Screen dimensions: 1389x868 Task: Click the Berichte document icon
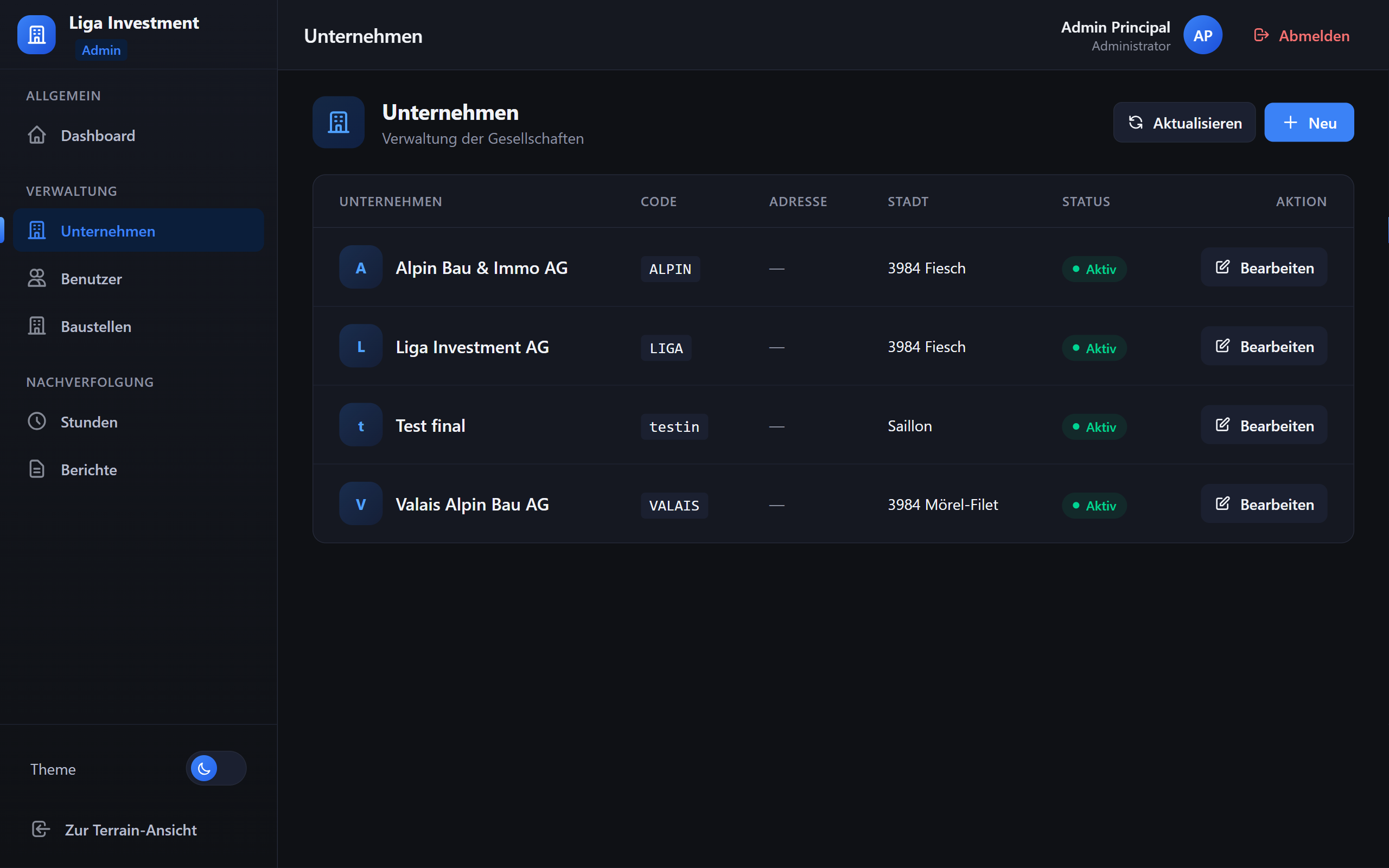tap(37, 469)
